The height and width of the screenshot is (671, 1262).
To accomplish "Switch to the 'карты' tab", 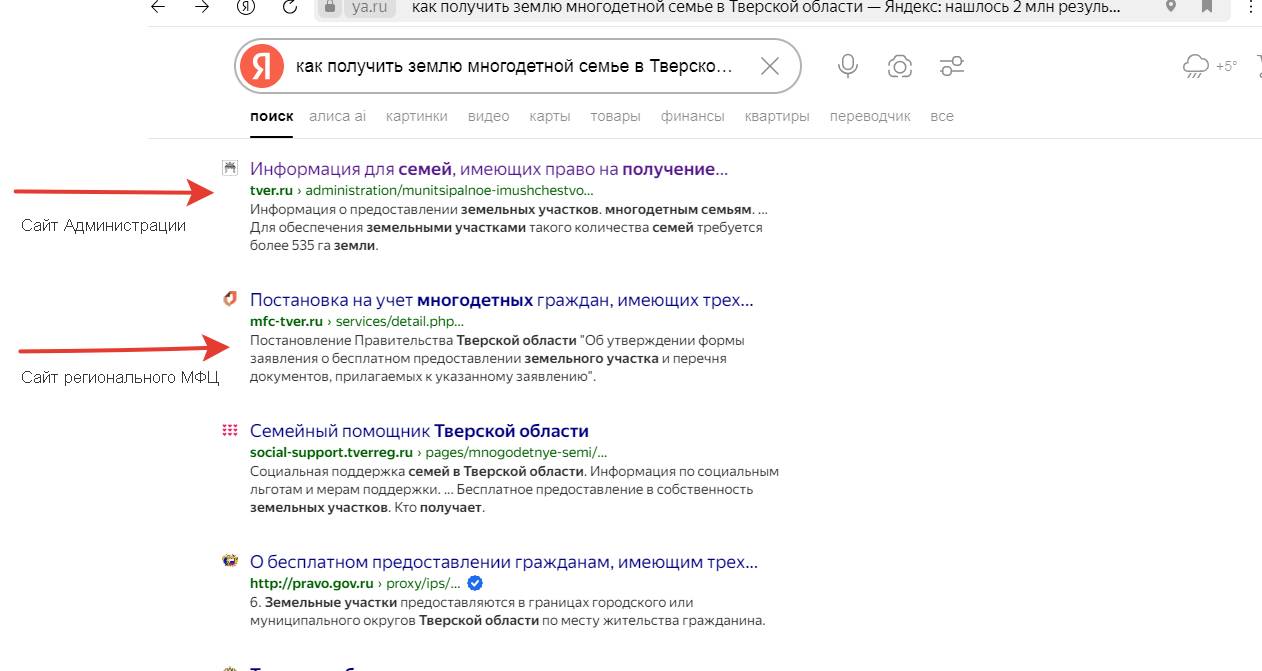I will click(550, 116).
